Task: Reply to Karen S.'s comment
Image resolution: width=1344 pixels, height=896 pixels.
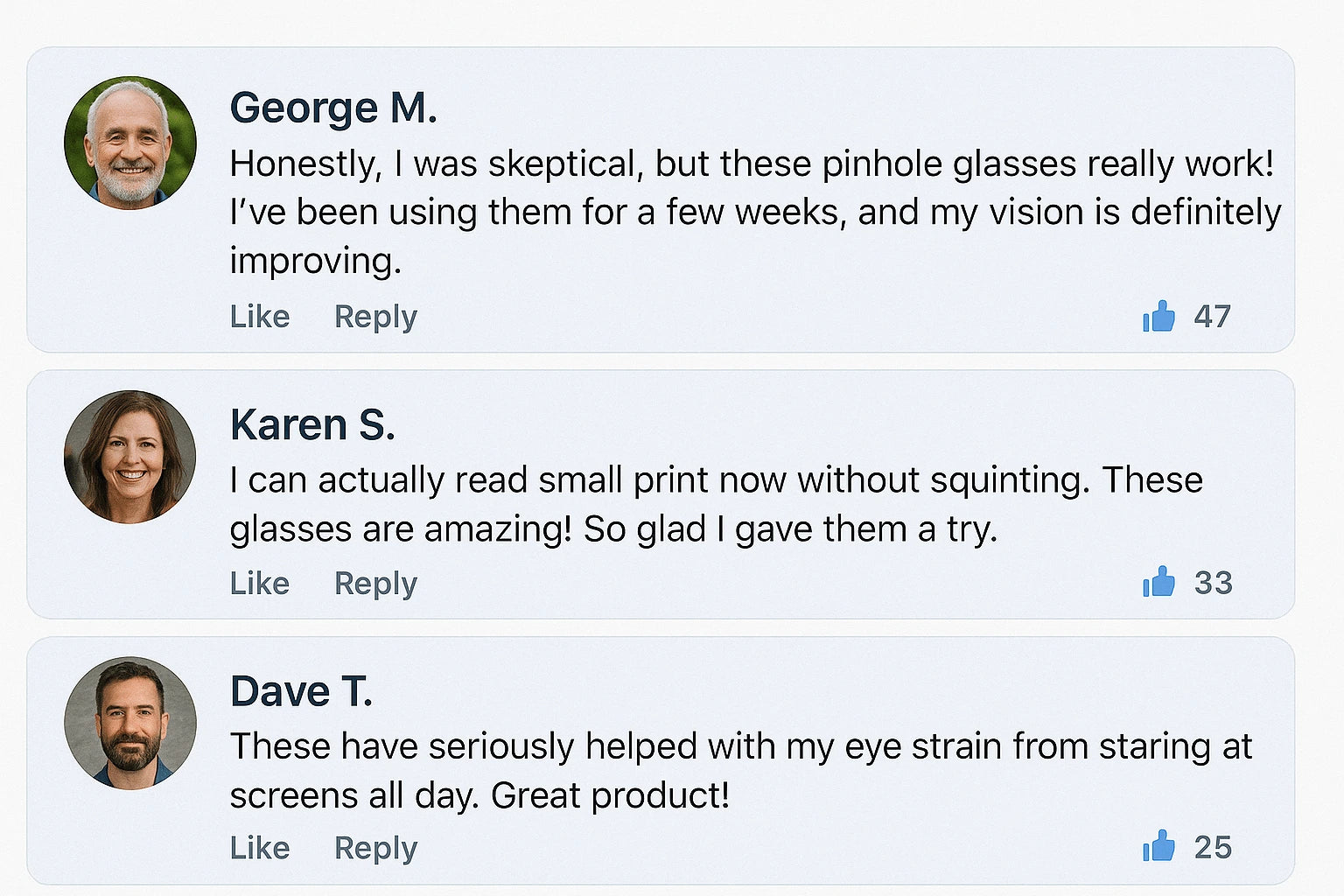Action: (375, 584)
